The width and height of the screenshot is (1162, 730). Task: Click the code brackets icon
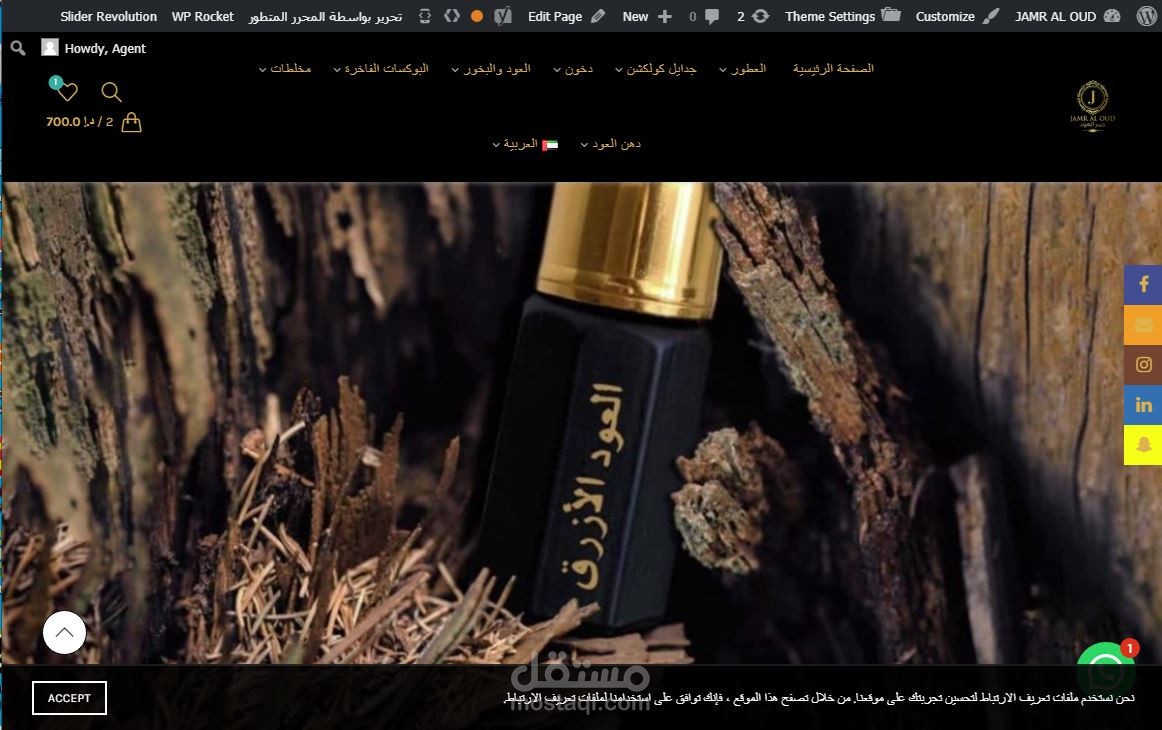[452, 16]
